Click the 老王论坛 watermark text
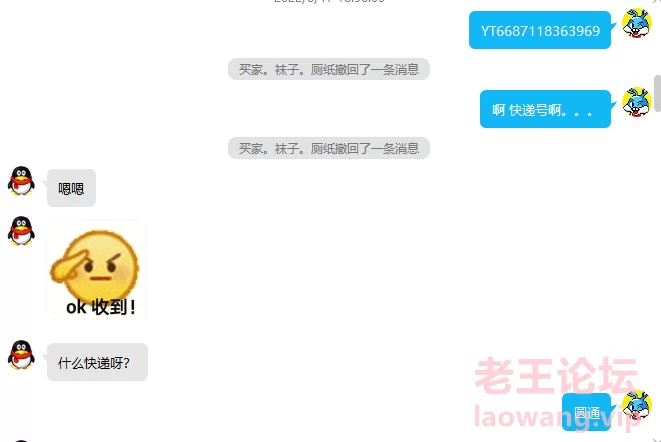Viewport: 661px width, 442px height. (556, 376)
